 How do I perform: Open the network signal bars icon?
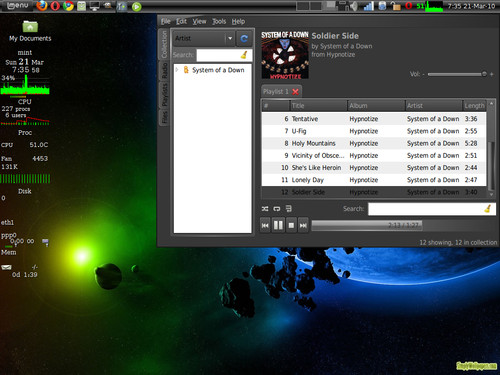click(368, 6)
